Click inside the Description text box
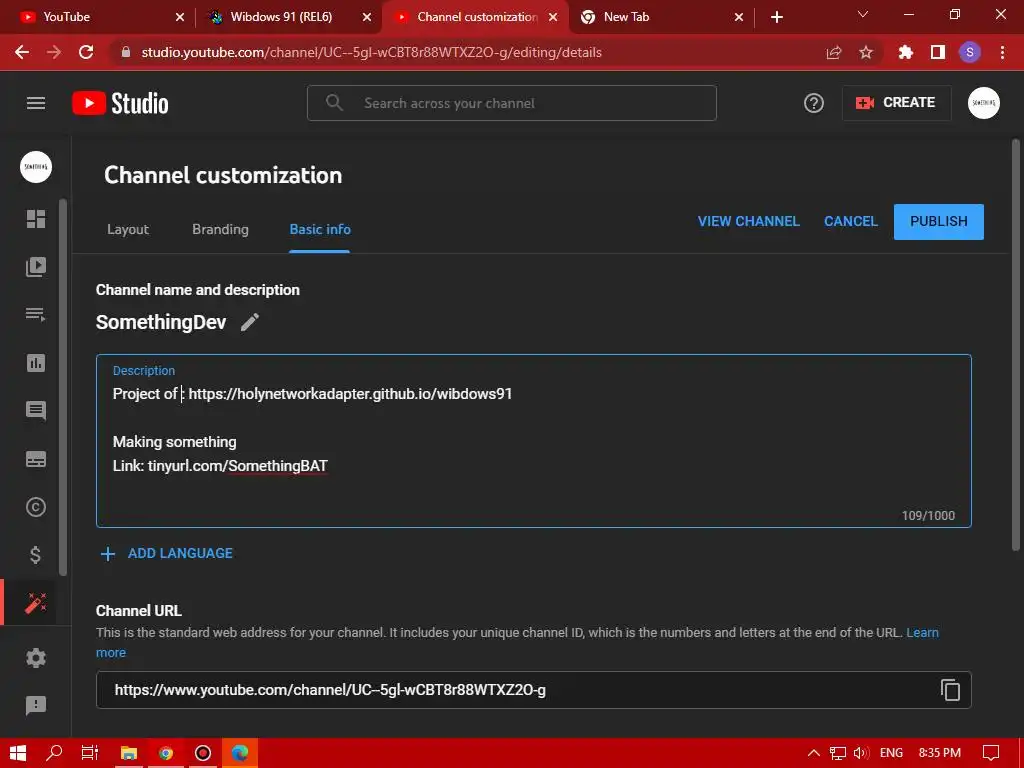The height and width of the screenshot is (768, 1024). click(534, 441)
